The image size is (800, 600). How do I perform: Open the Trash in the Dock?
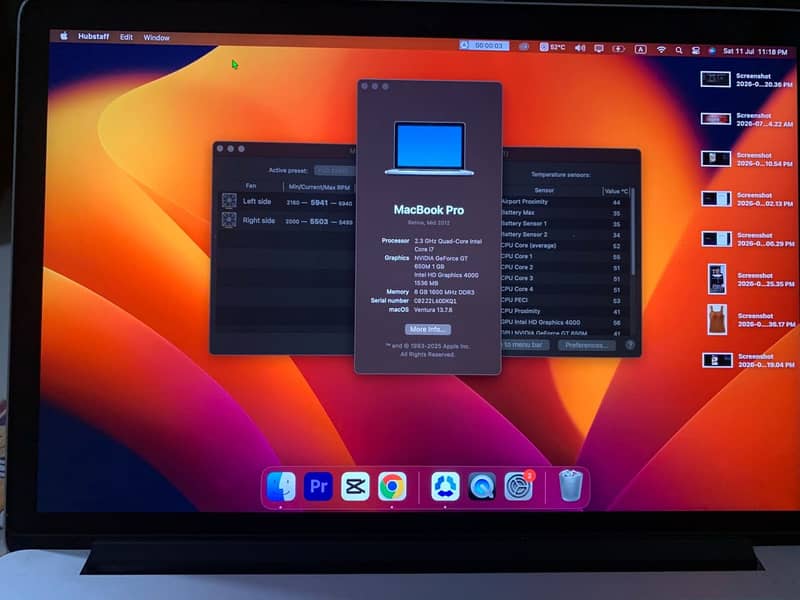coord(570,486)
